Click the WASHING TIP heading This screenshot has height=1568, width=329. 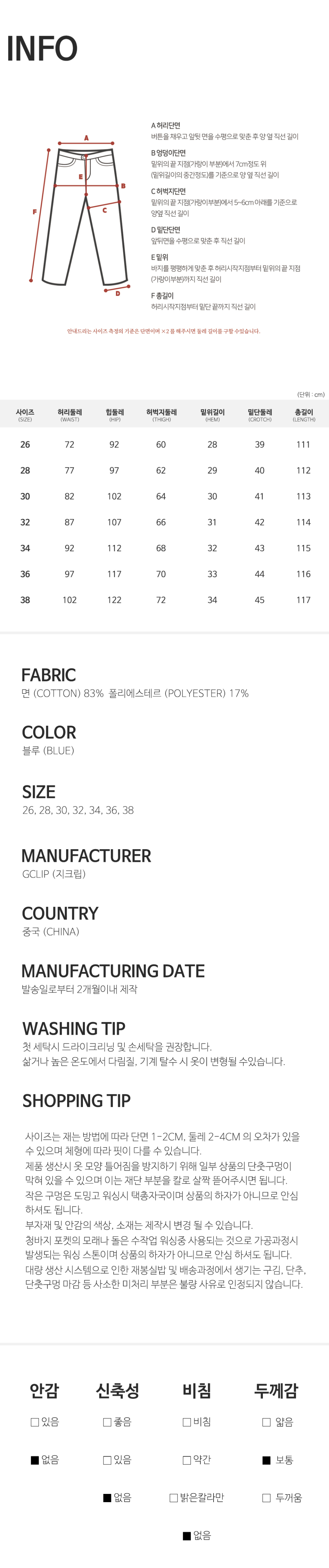pos(74,1028)
